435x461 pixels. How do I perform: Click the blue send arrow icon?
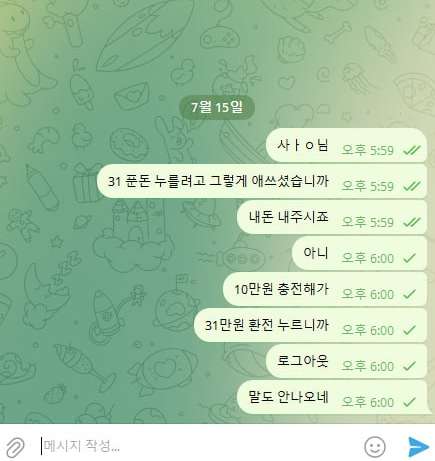(x=418, y=447)
